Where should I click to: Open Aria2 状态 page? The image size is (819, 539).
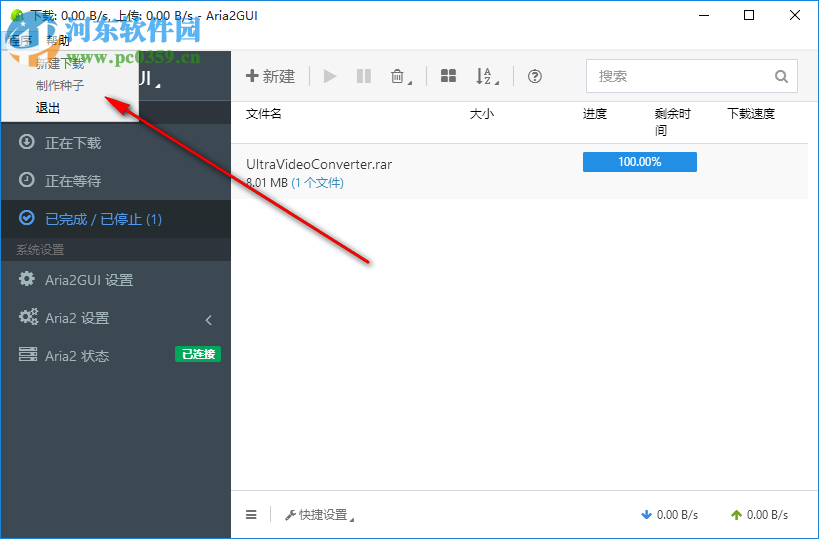coord(115,356)
